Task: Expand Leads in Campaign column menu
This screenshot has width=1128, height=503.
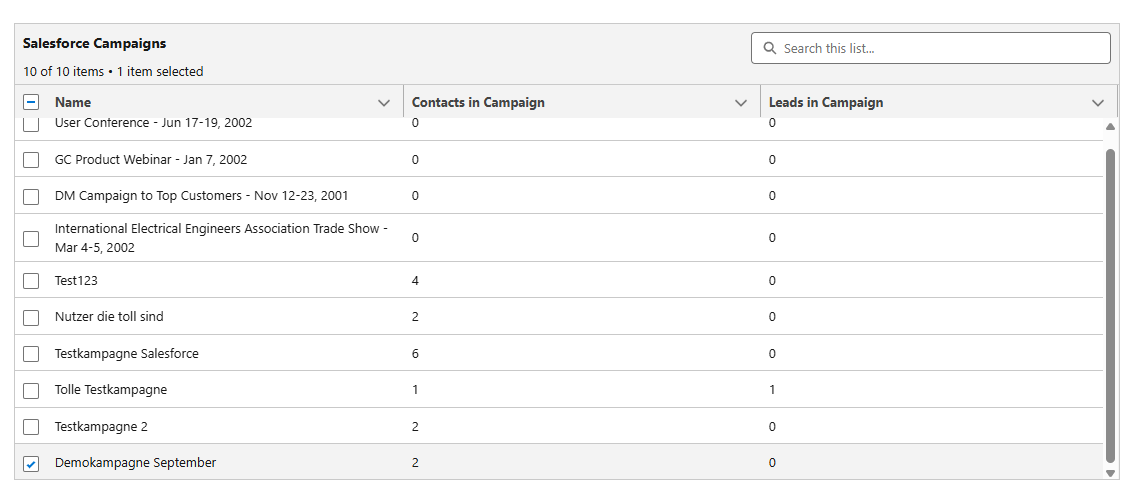Action: 1098,103
